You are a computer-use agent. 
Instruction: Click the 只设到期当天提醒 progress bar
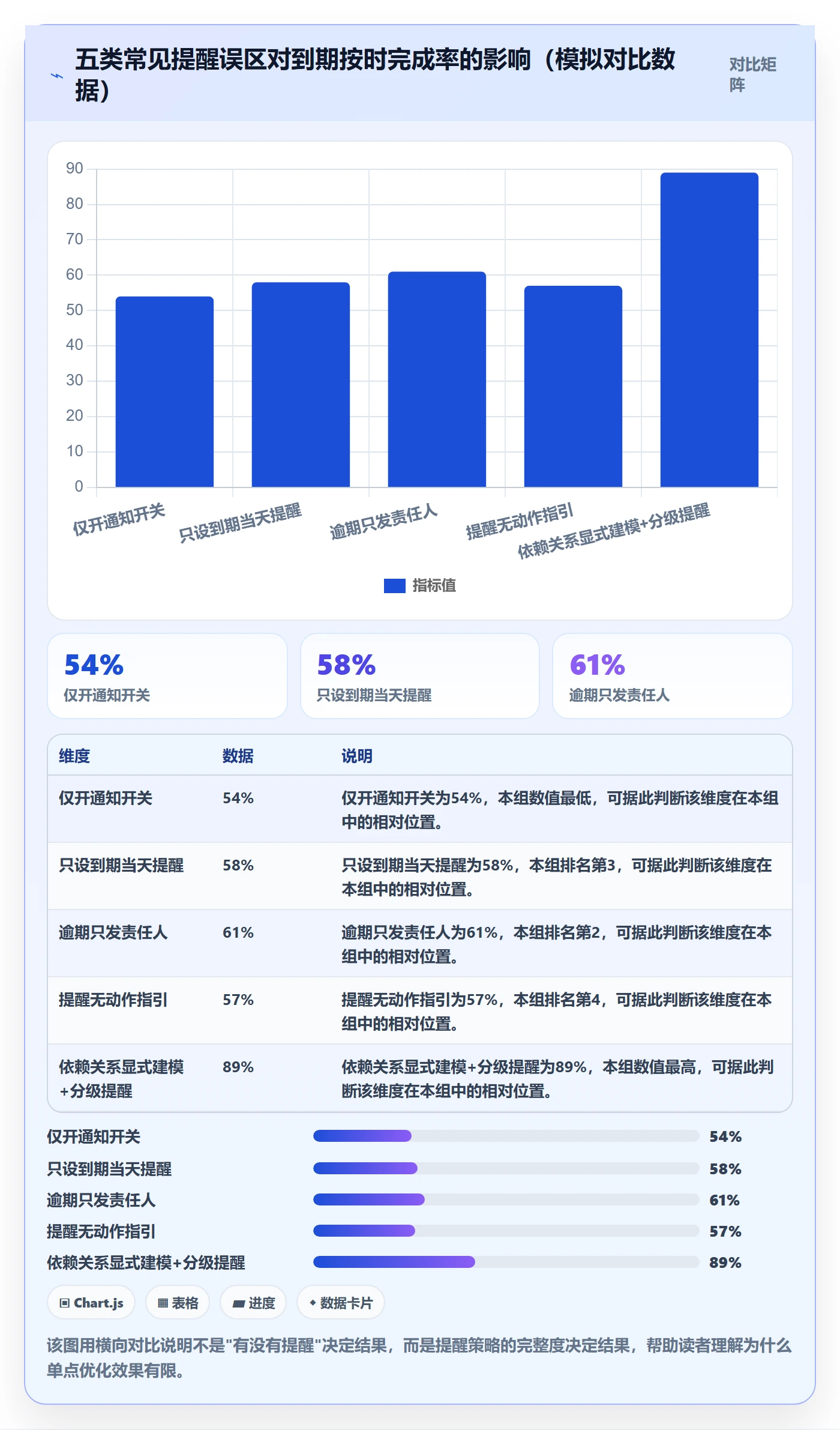point(506,1168)
